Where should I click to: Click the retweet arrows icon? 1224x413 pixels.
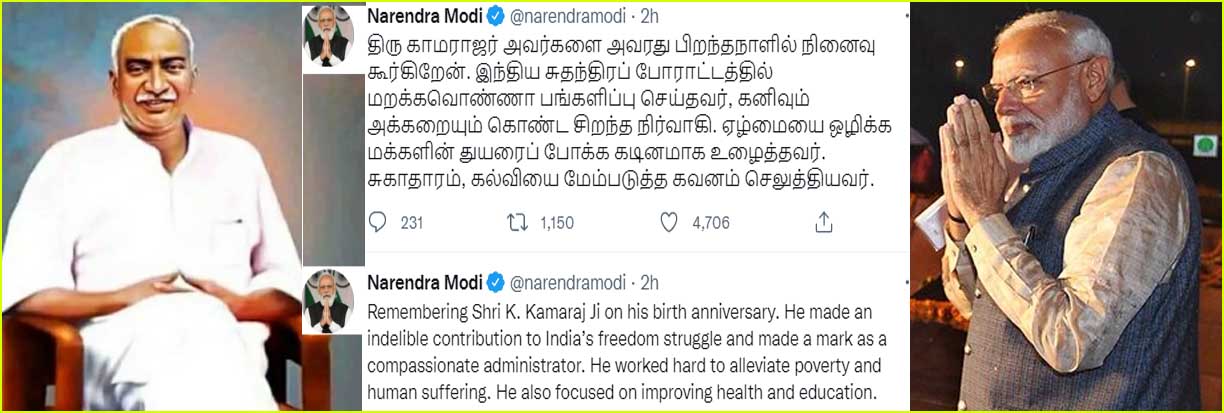[x=517, y=222]
